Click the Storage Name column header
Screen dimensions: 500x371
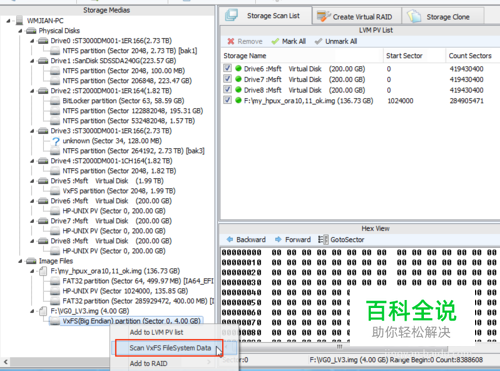(x=302, y=56)
